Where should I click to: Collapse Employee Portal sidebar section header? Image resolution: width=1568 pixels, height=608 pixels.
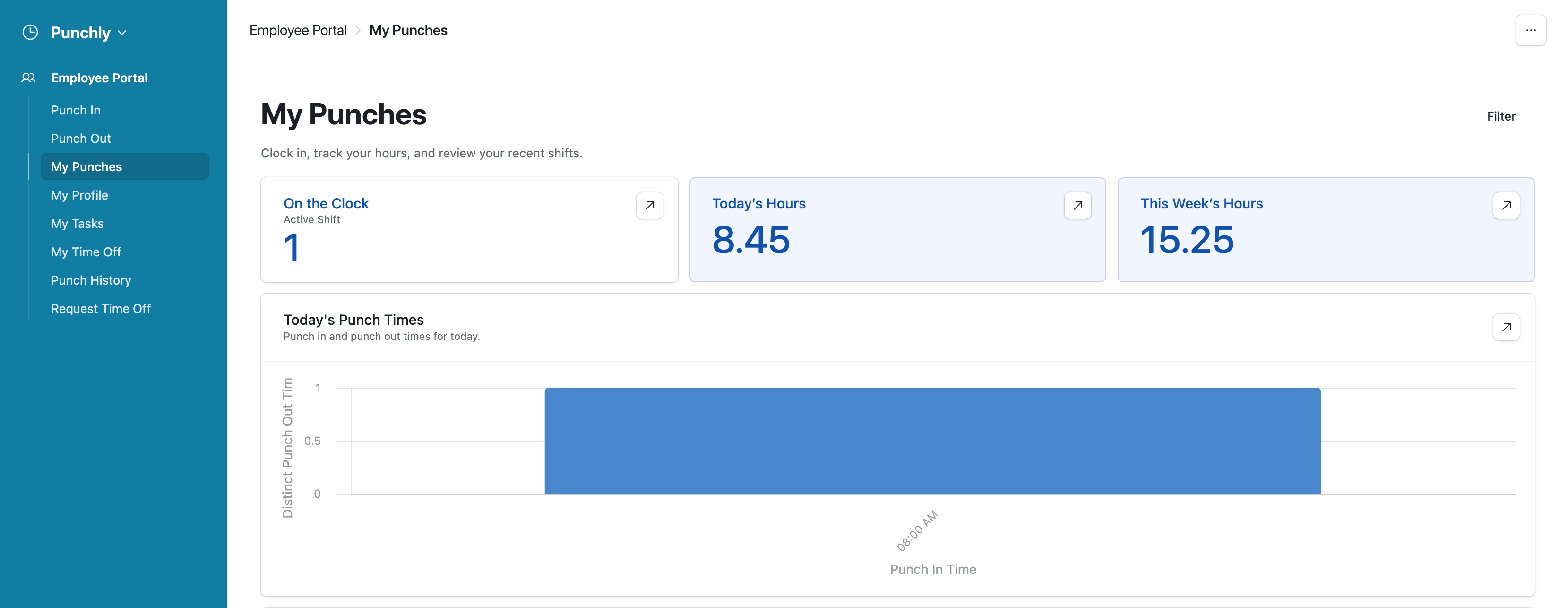click(99, 78)
